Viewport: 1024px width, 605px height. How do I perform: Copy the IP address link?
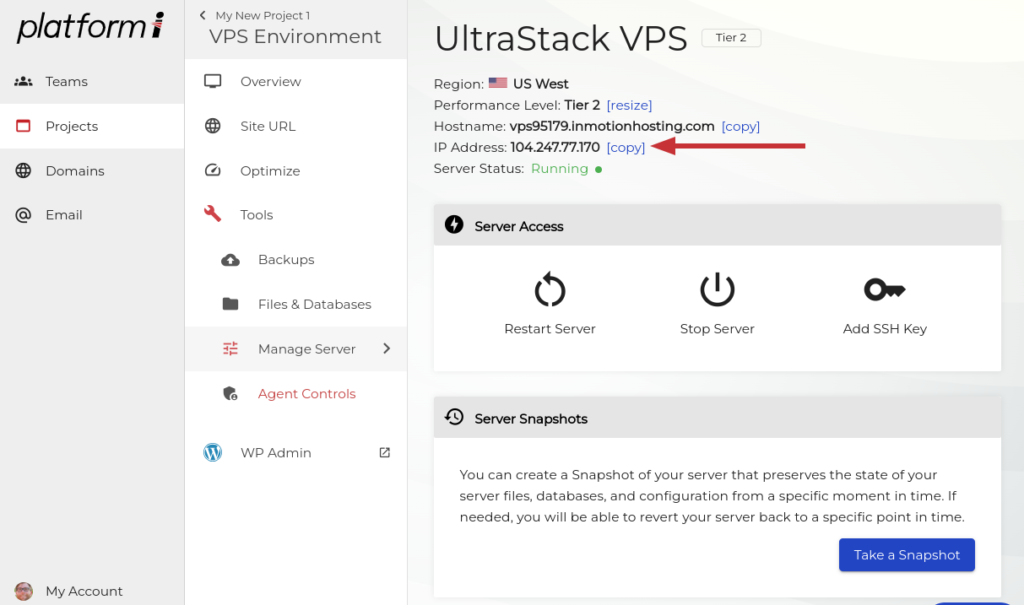(x=626, y=148)
